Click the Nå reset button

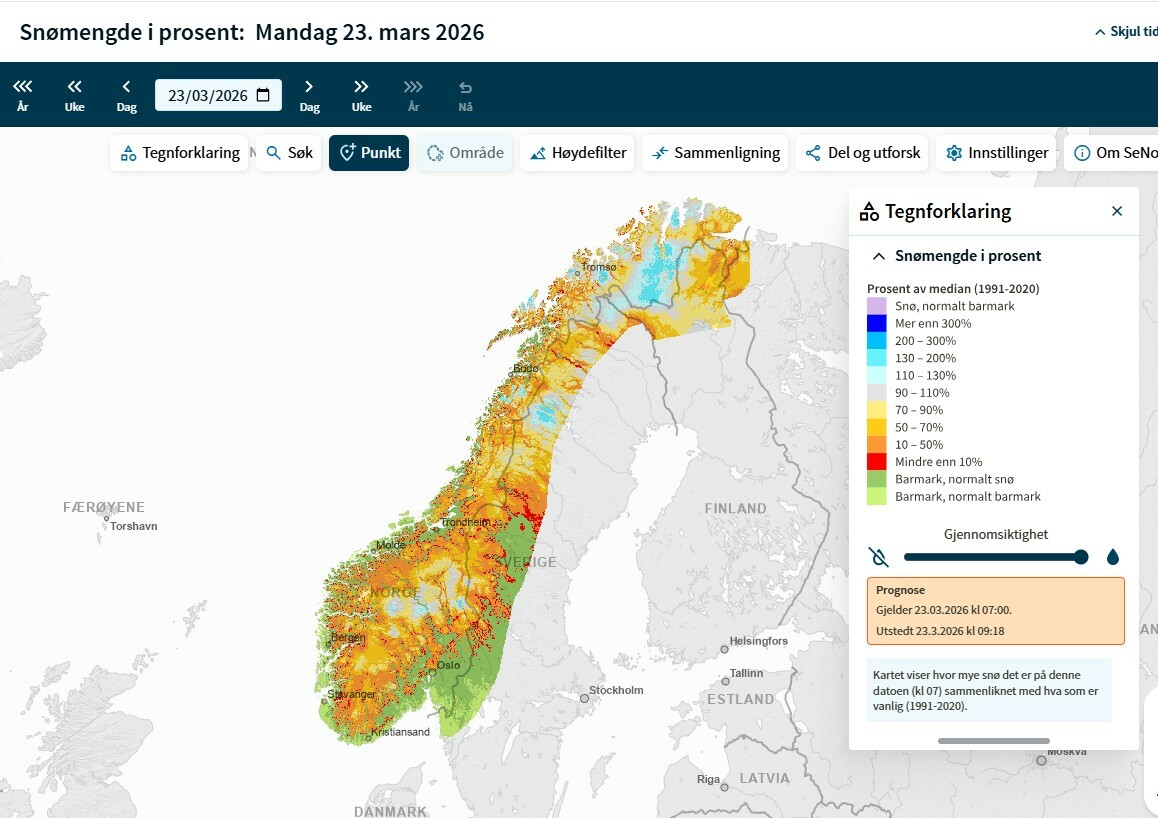point(465,96)
